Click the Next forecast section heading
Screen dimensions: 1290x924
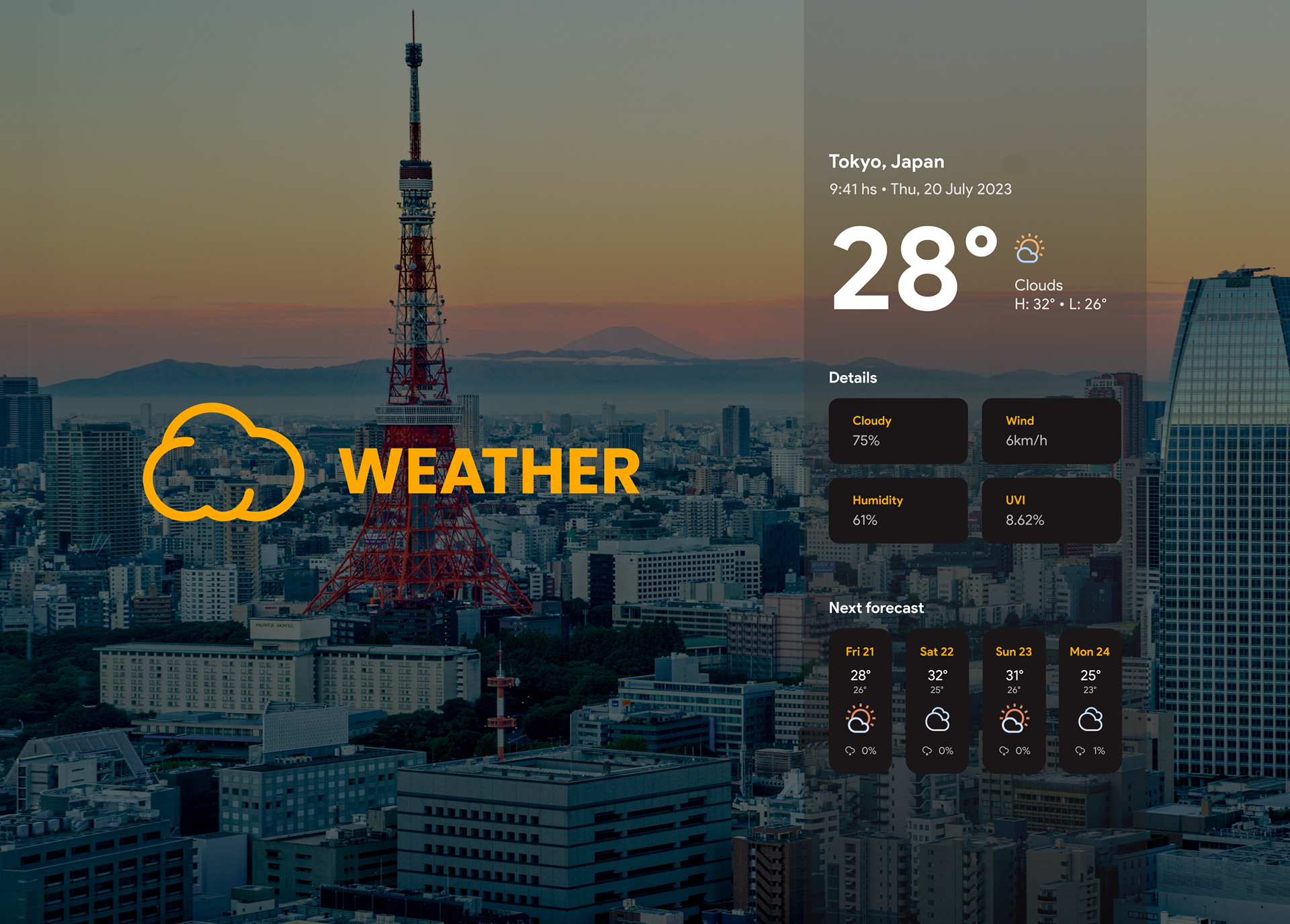876,607
